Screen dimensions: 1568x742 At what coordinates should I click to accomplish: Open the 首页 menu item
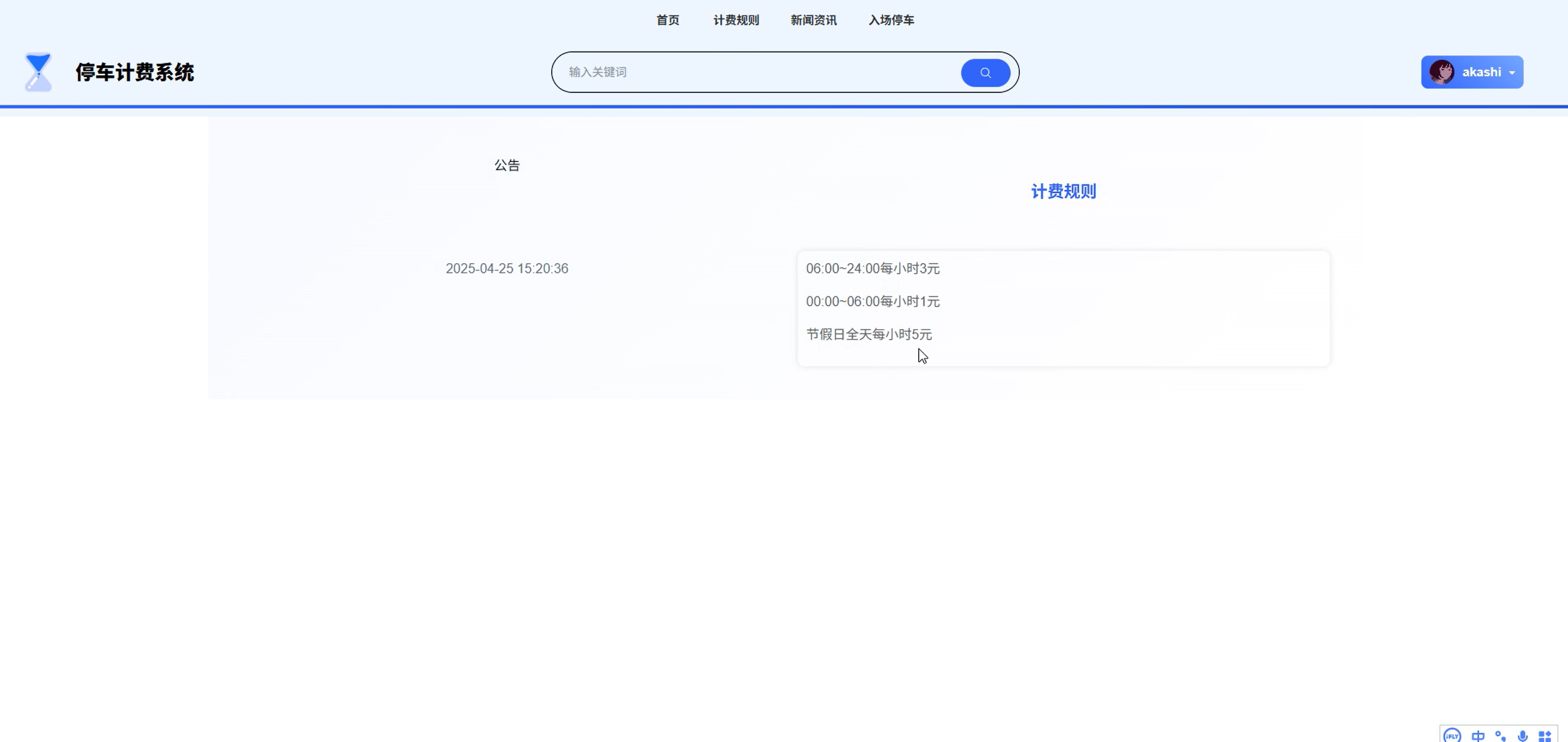click(x=667, y=20)
